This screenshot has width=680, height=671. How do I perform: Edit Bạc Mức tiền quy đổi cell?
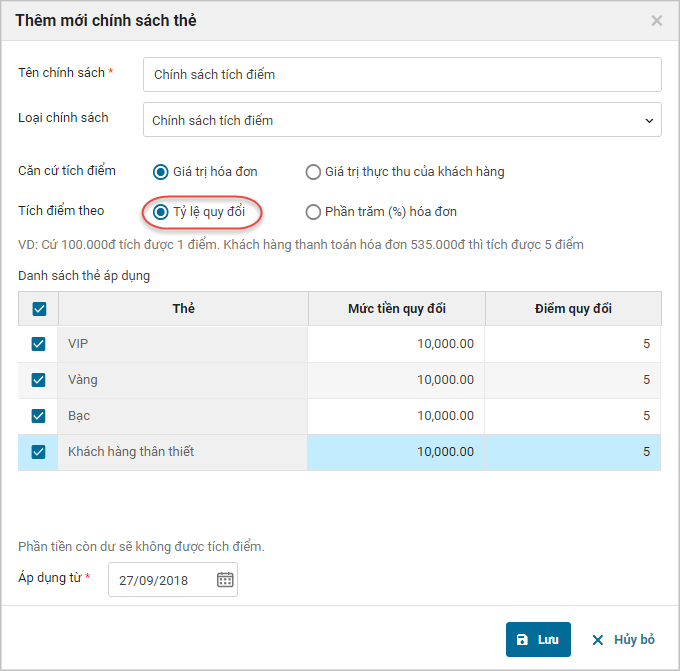coord(396,416)
